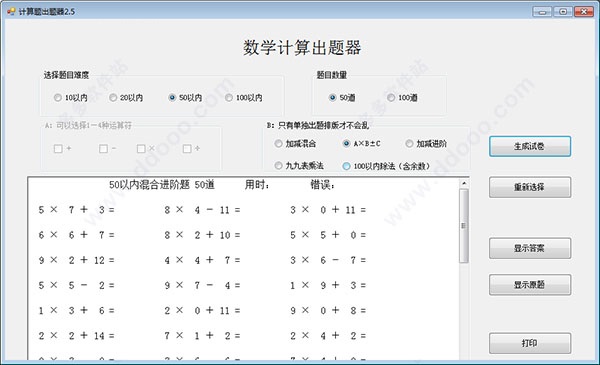Click the problem 4 × 4 + 7 =
The image size is (600, 365).
click(x=202, y=260)
